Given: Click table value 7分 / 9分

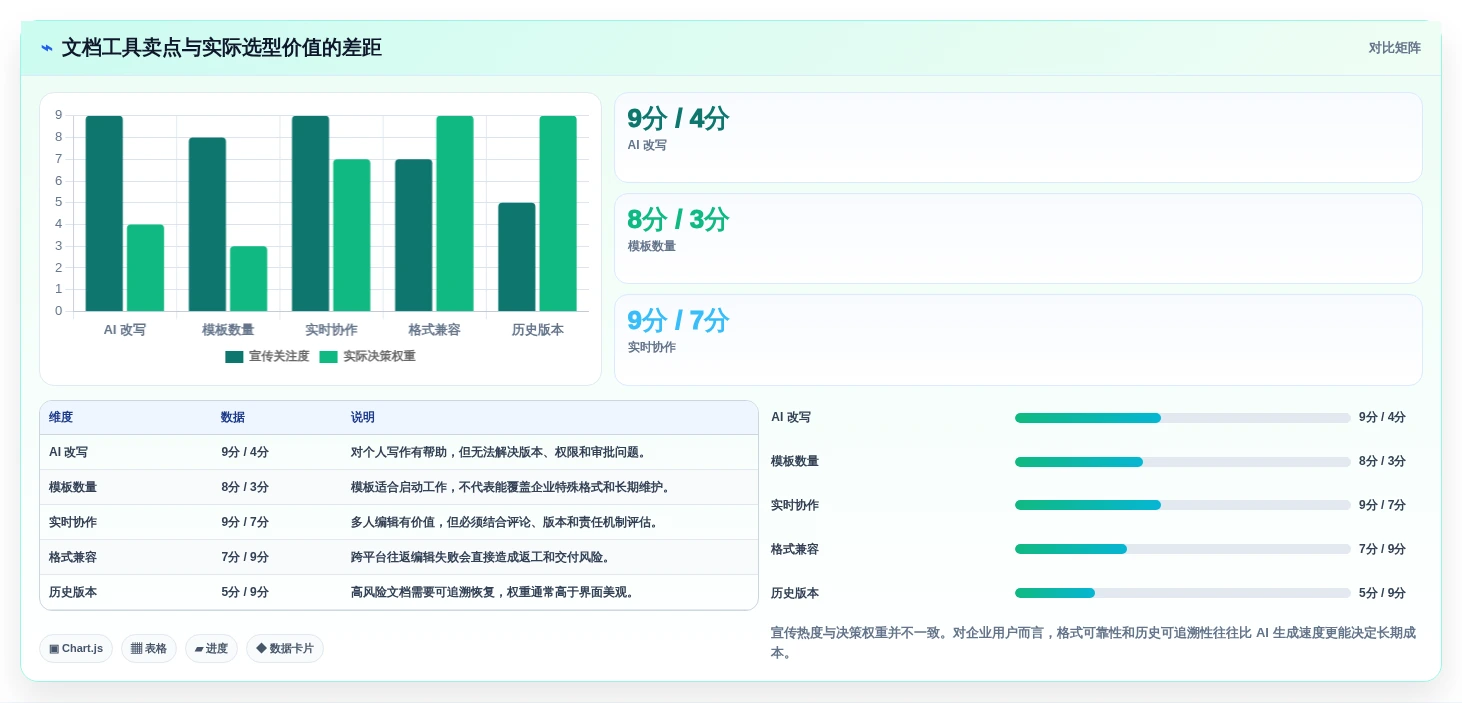Looking at the screenshot, I should pyautogui.click(x=245, y=557).
